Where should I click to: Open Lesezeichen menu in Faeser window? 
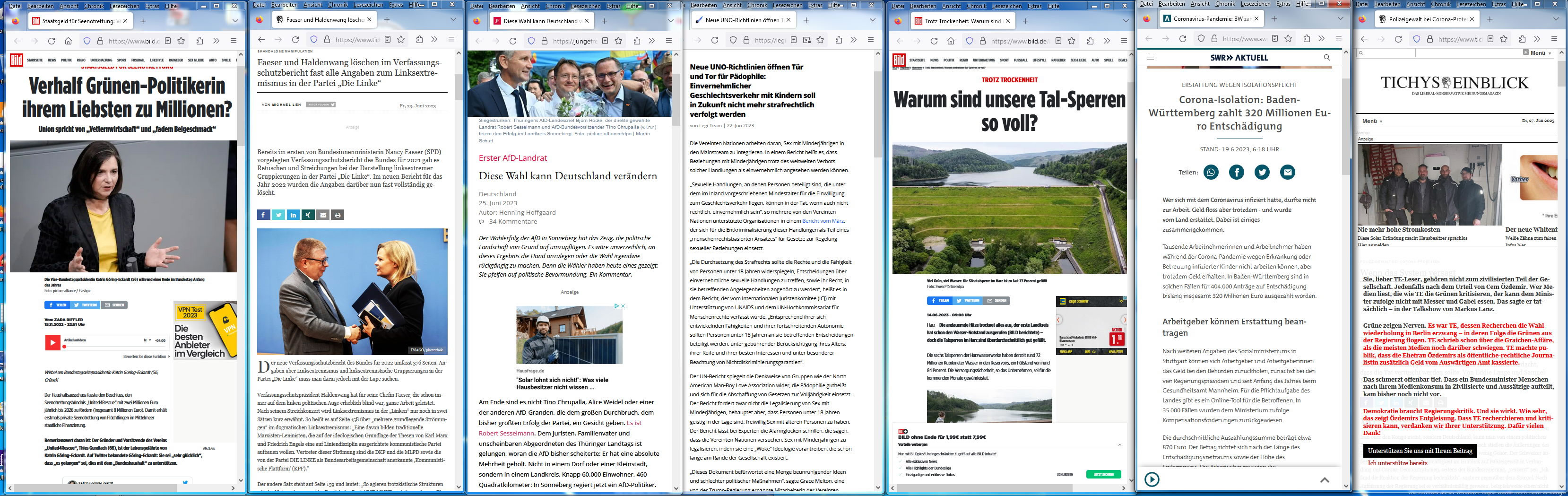(x=368, y=5)
